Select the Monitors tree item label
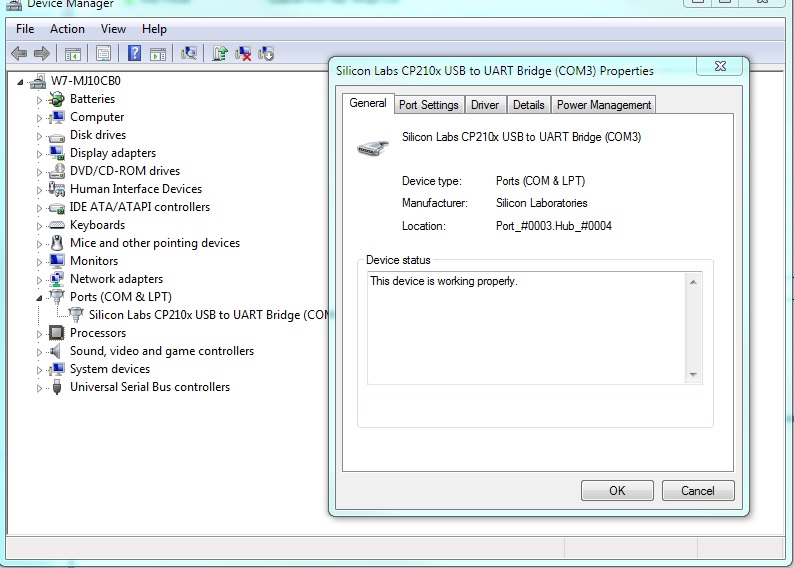This screenshot has width=794, height=568. 94,261
